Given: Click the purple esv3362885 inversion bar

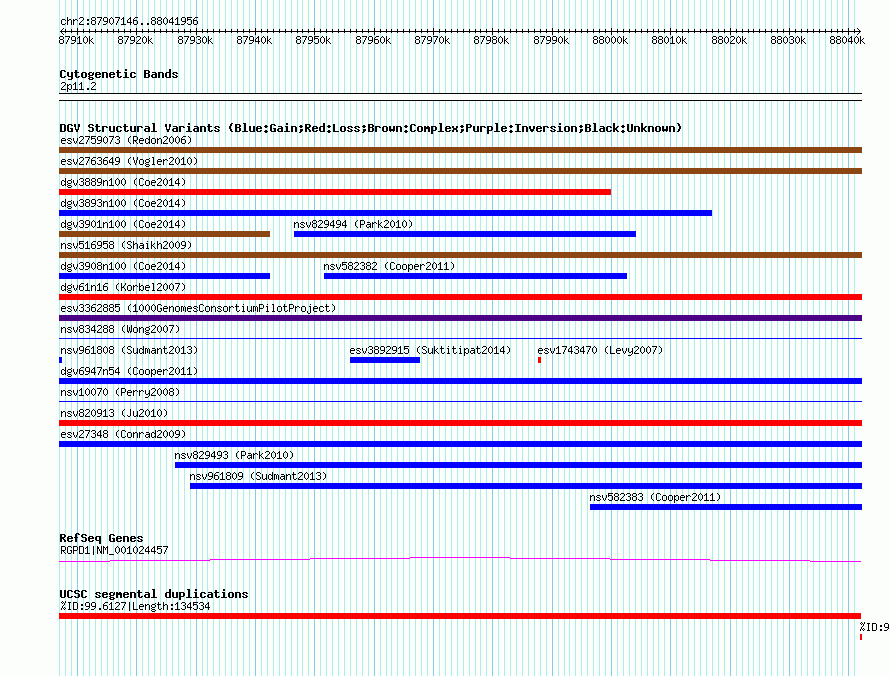Looking at the screenshot, I should (x=460, y=318).
